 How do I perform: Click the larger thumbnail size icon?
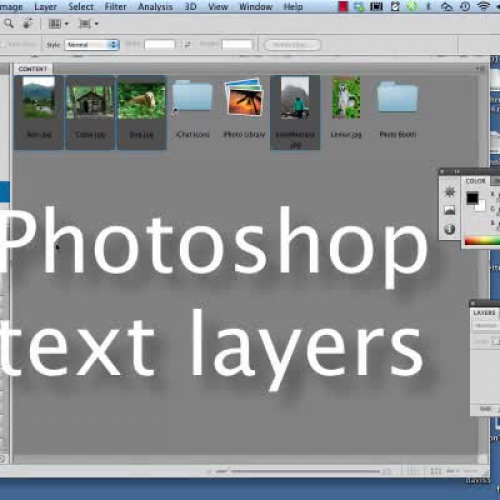pos(387,472)
